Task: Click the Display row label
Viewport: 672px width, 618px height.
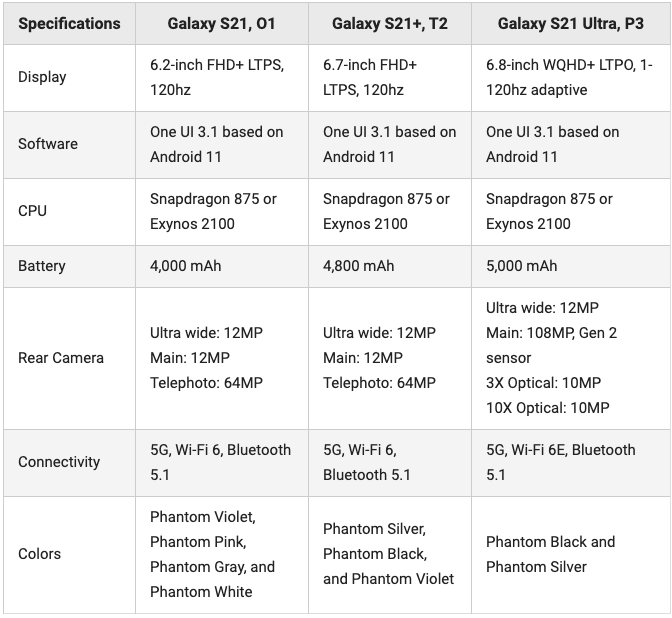Action: click(42, 77)
